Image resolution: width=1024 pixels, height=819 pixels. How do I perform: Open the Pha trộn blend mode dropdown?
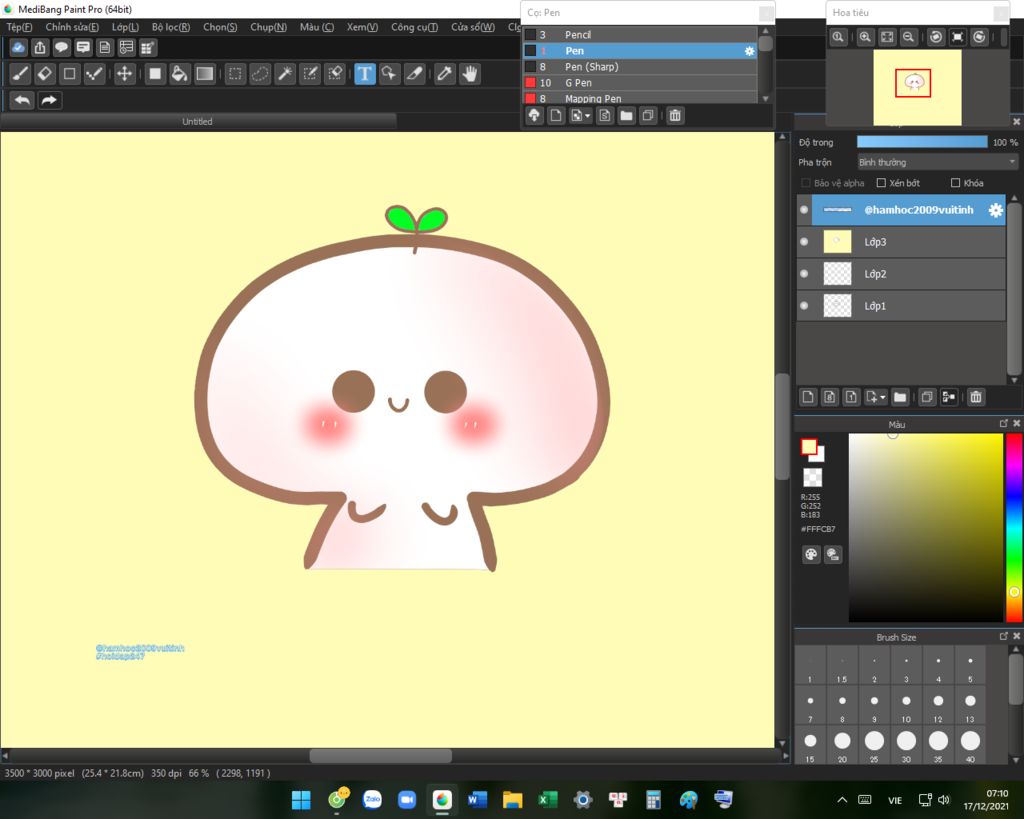coord(938,162)
